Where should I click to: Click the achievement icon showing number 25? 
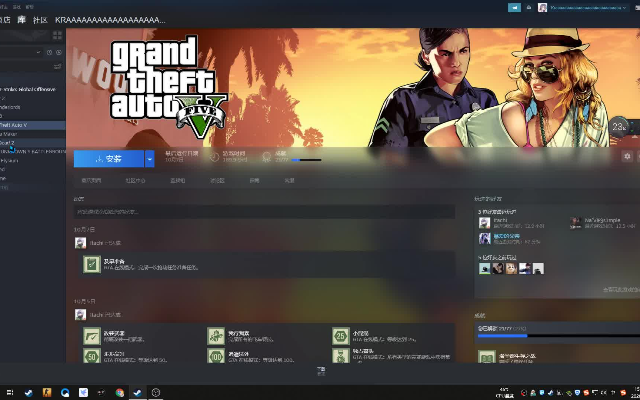pos(341,336)
